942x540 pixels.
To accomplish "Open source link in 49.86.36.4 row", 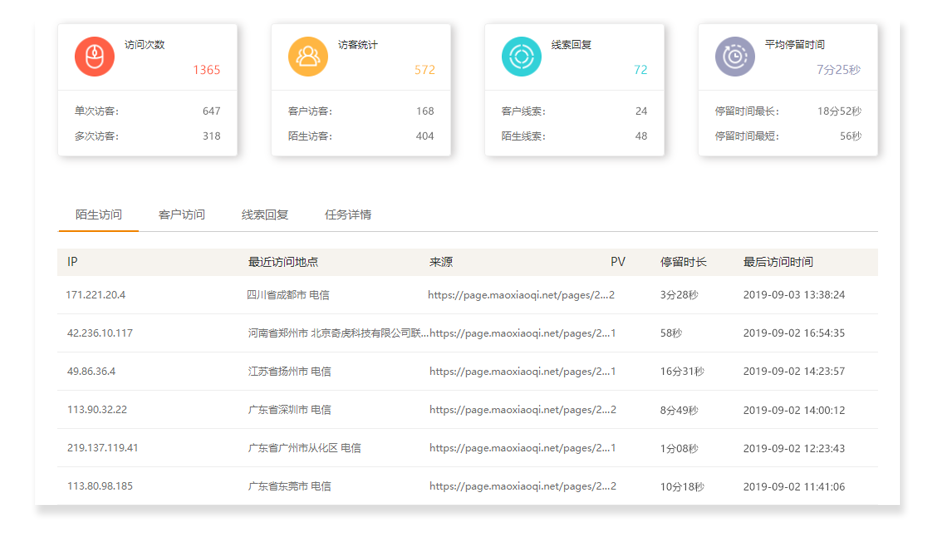I will [x=519, y=371].
